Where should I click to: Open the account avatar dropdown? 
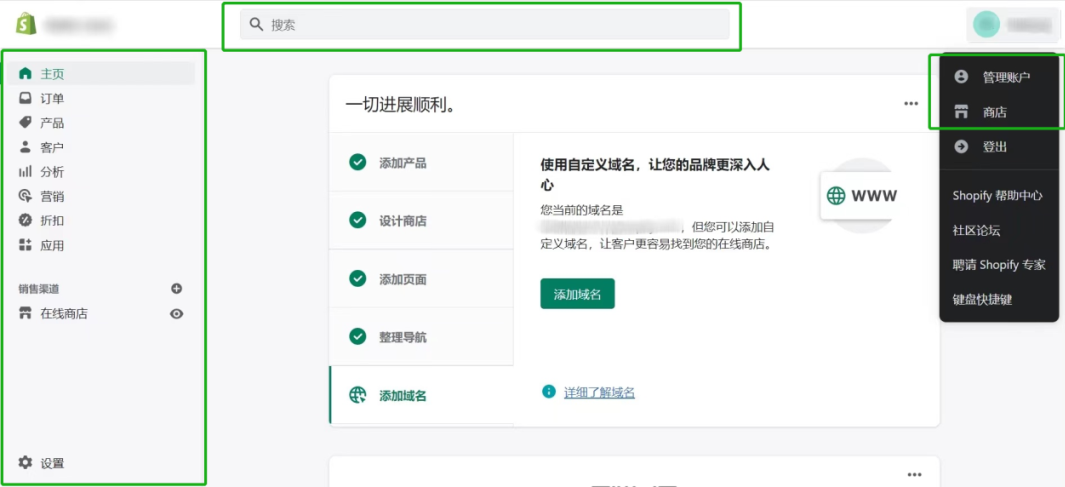(x=1014, y=25)
